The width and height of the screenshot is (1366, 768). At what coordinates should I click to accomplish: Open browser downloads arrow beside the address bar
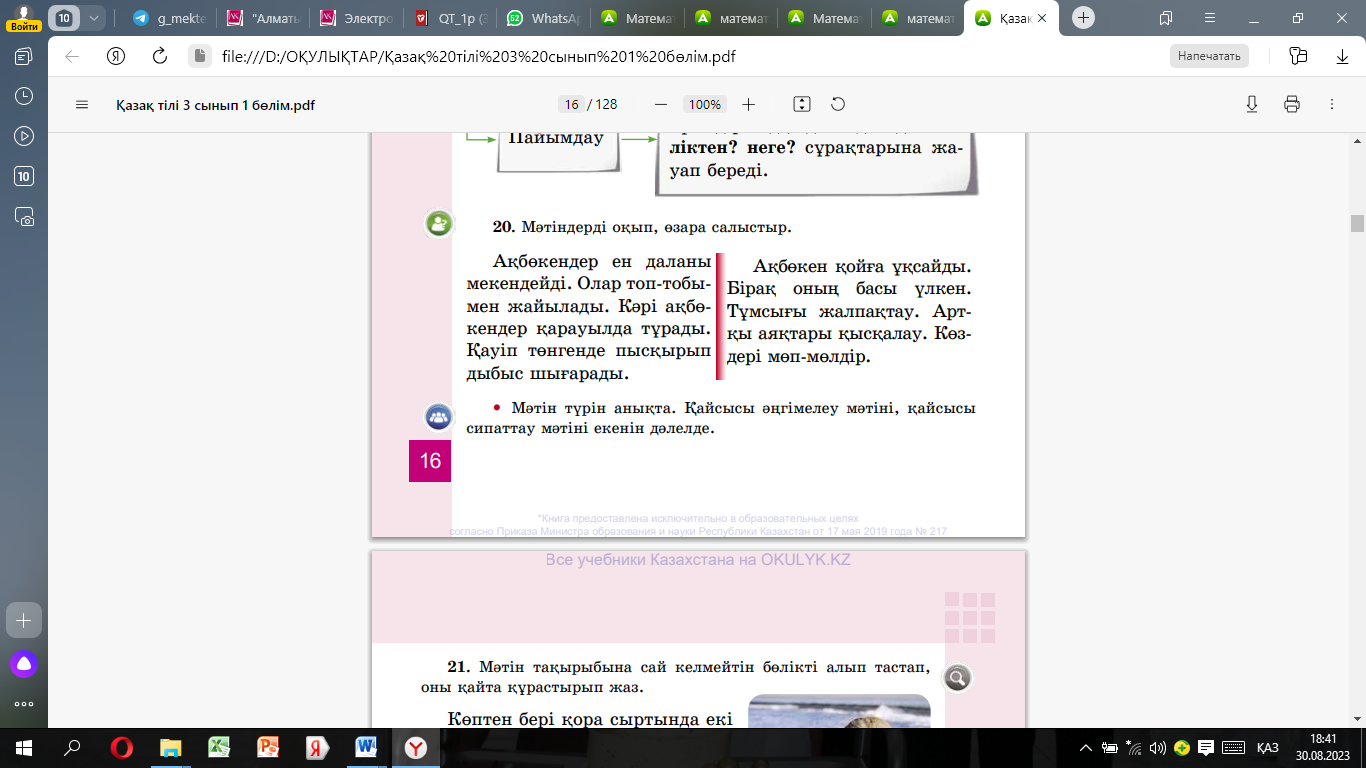click(1342, 56)
